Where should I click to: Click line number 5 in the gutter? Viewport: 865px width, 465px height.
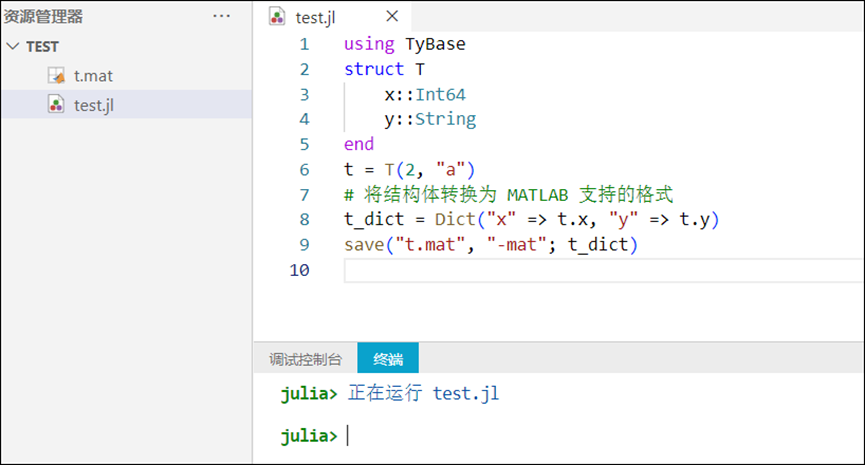tap(305, 145)
